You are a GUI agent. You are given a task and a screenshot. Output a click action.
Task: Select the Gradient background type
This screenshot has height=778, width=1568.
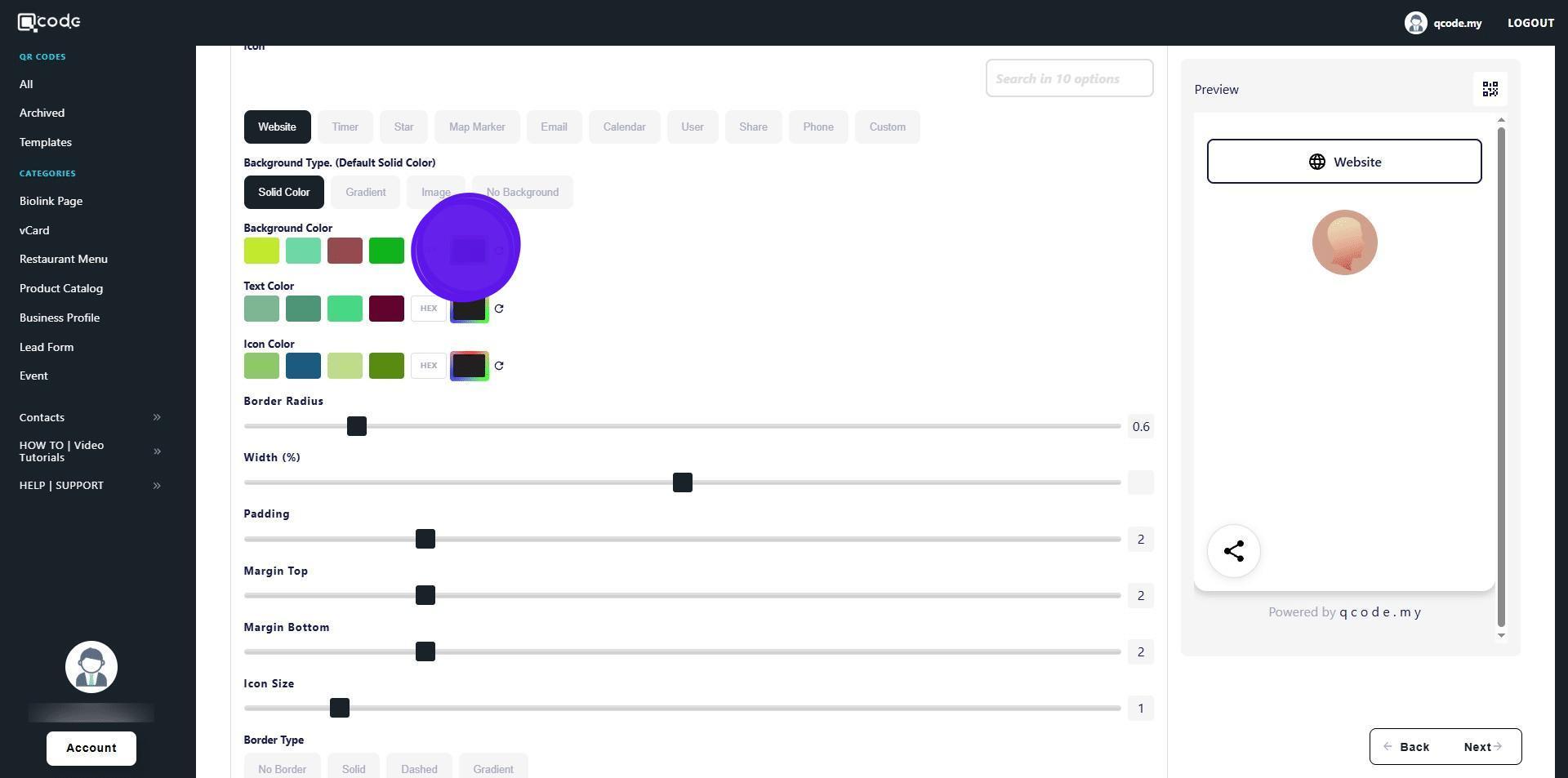click(x=365, y=193)
